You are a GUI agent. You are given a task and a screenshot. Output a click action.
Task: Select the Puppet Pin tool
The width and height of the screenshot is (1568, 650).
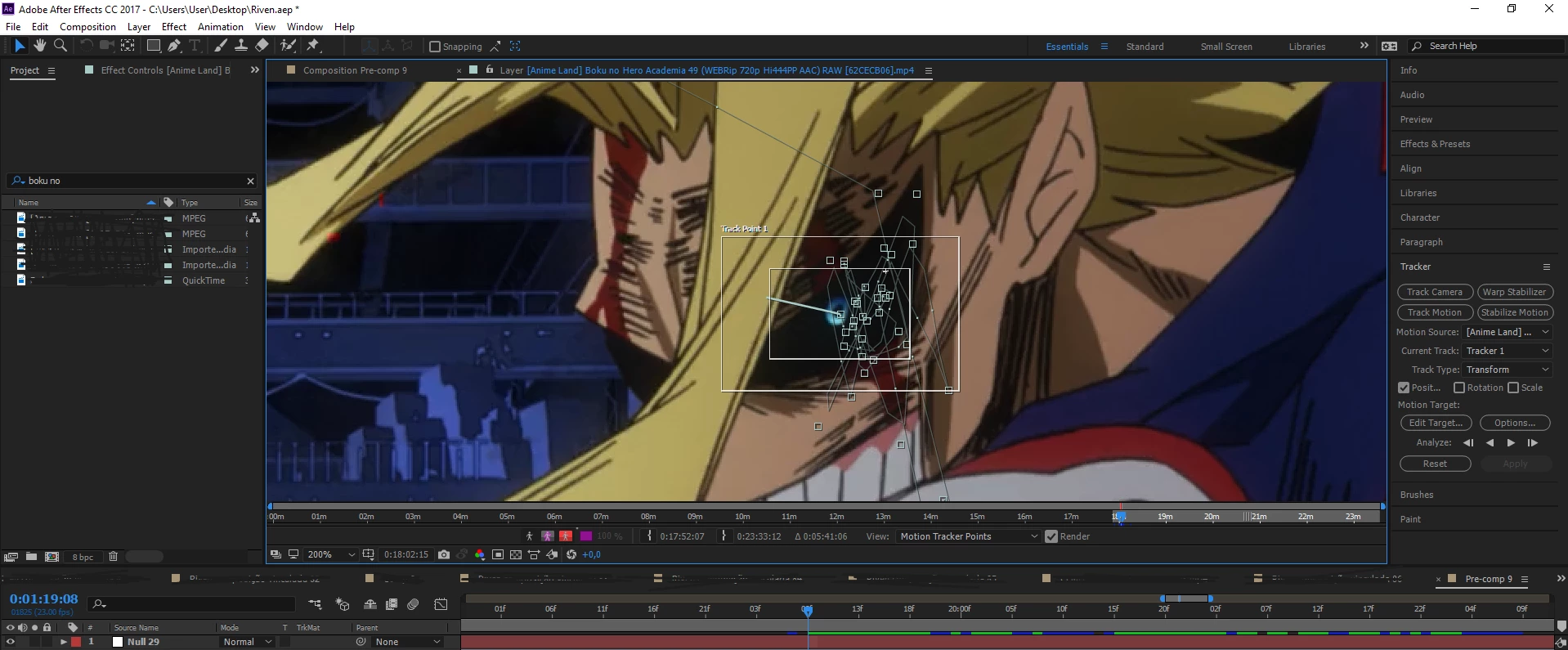(313, 46)
